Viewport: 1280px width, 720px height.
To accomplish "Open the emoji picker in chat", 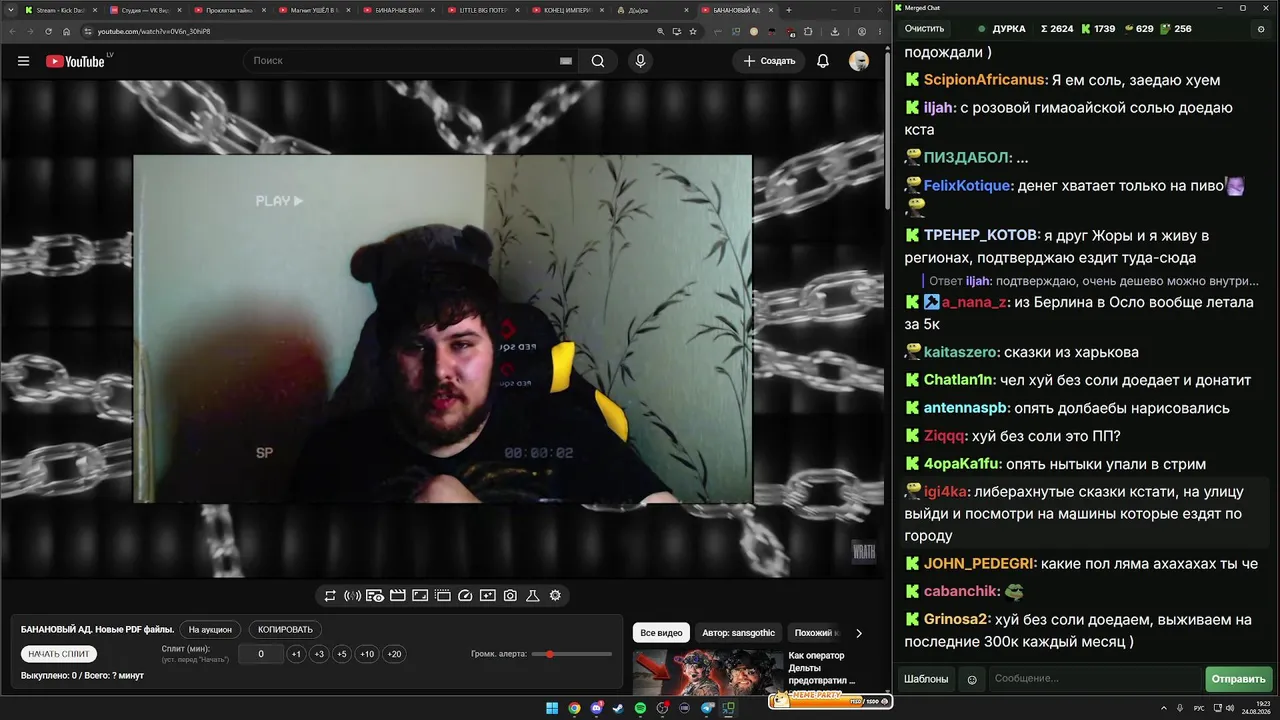I will click(x=971, y=679).
